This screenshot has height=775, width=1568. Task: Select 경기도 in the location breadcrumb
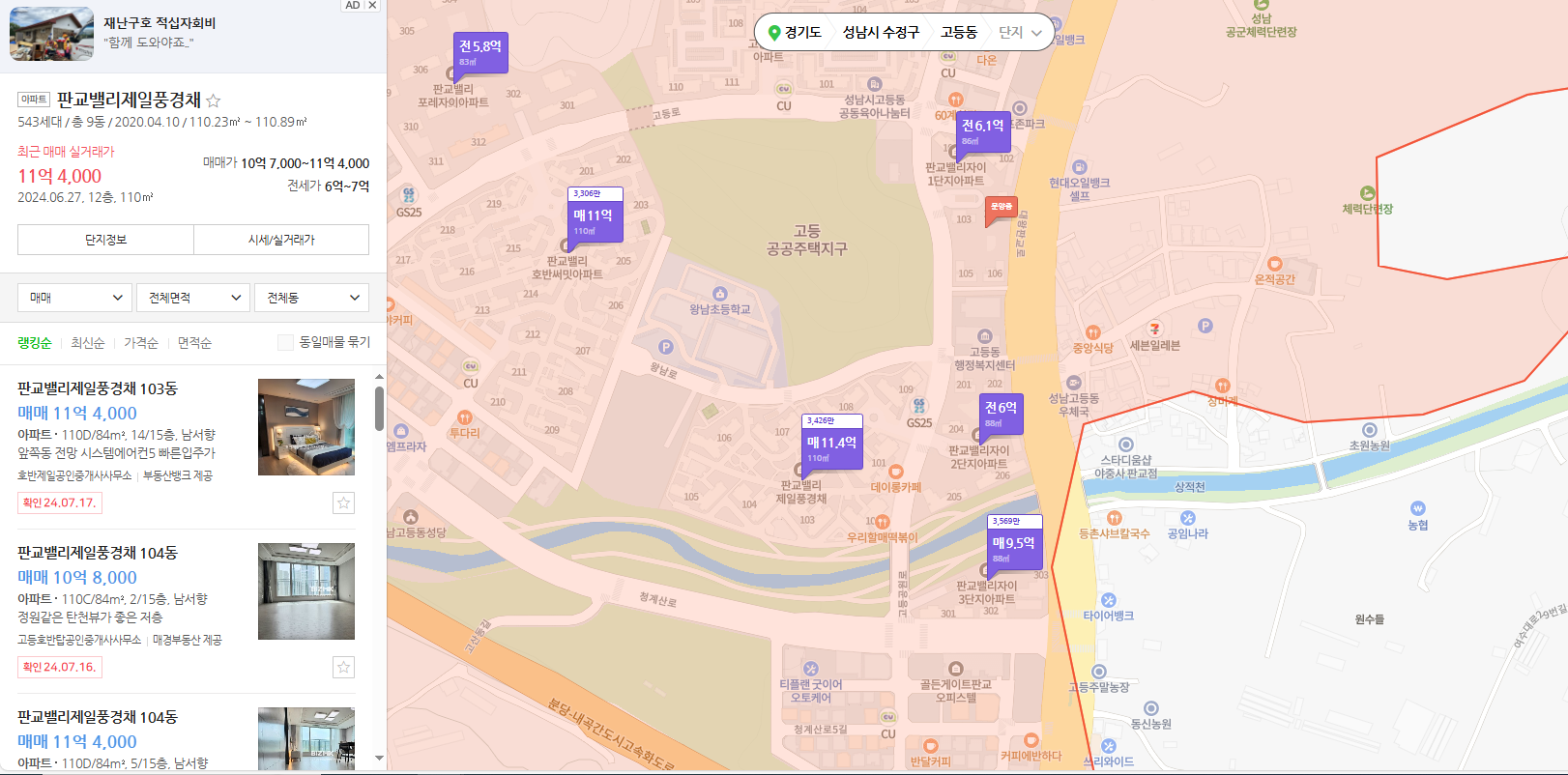(x=802, y=32)
